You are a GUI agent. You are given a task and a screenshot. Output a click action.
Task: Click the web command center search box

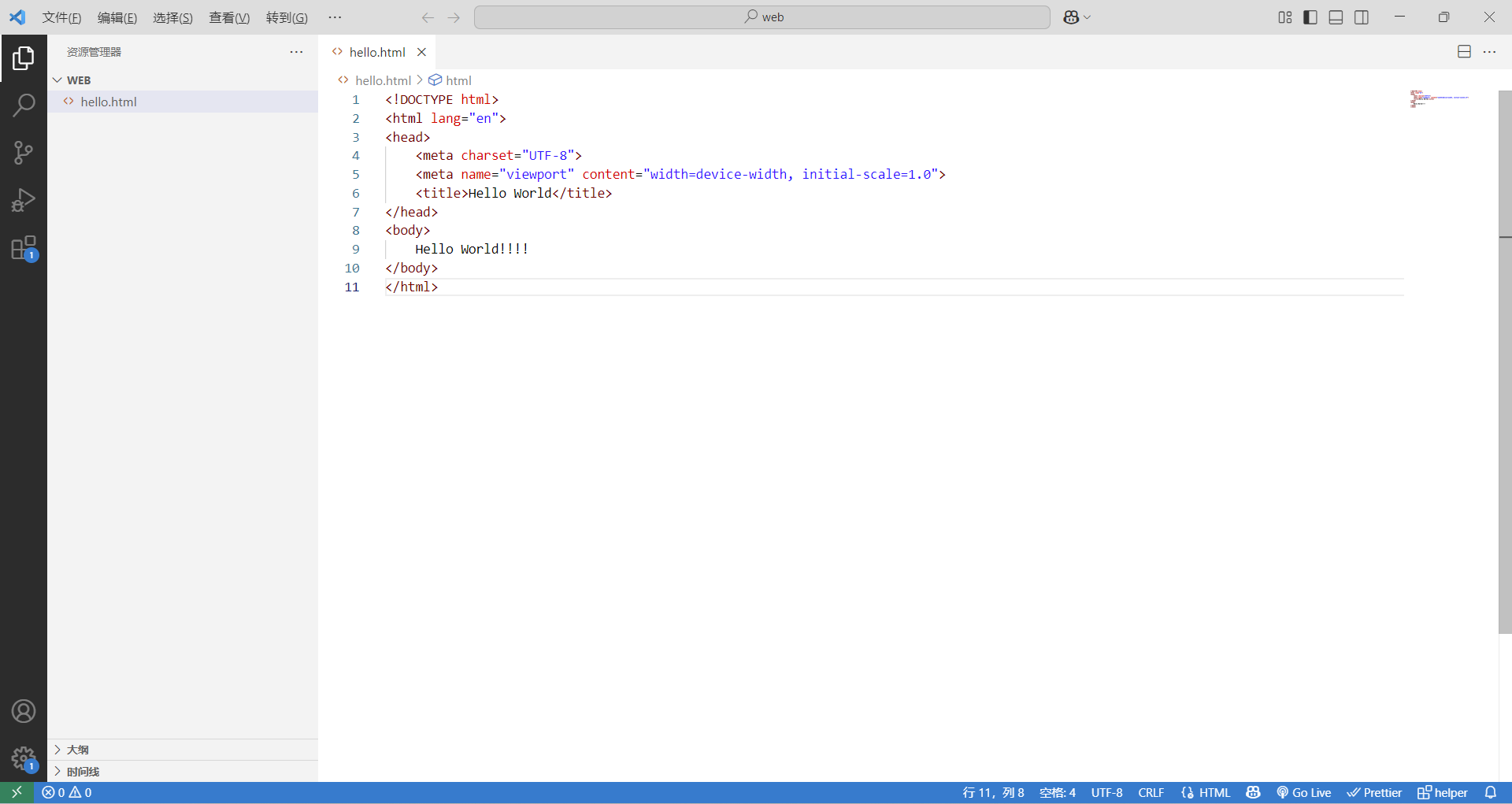(x=762, y=17)
